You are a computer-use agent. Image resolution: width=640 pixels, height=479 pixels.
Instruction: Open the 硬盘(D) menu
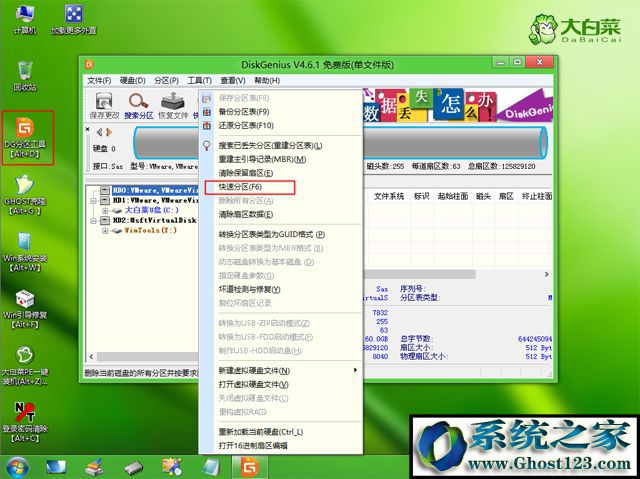(133, 81)
